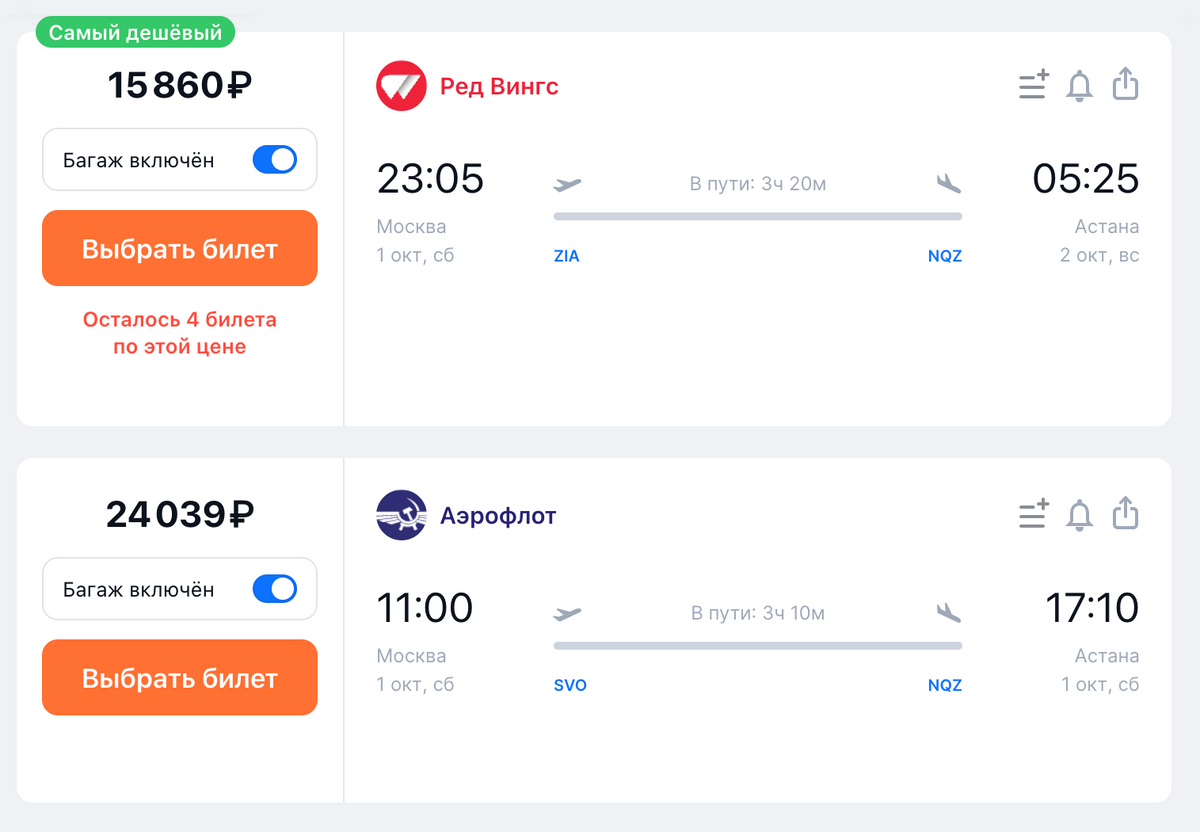Click the SVO departure airport code
The width and height of the screenshot is (1200, 832).
point(570,686)
